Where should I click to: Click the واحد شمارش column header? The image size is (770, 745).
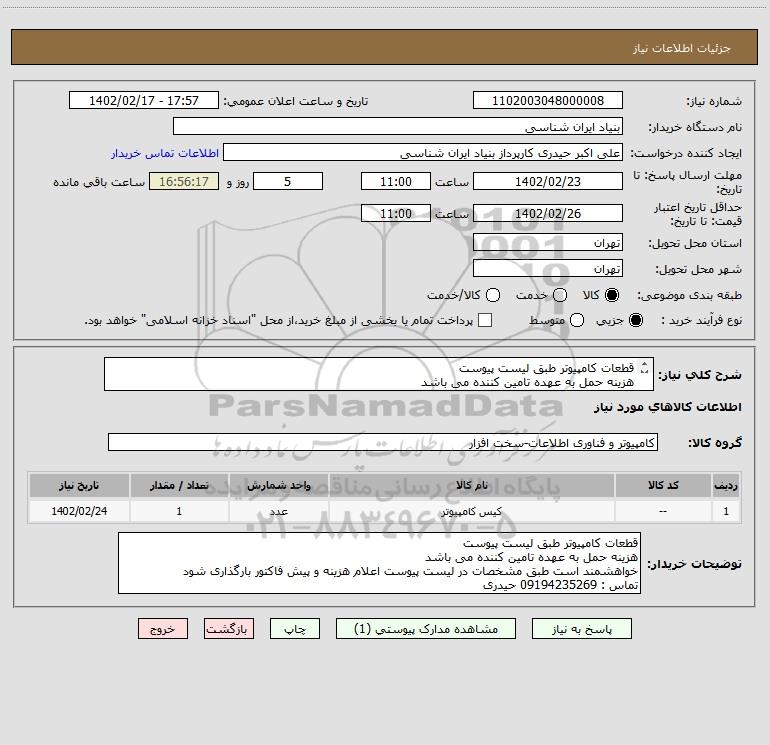(x=278, y=485)
